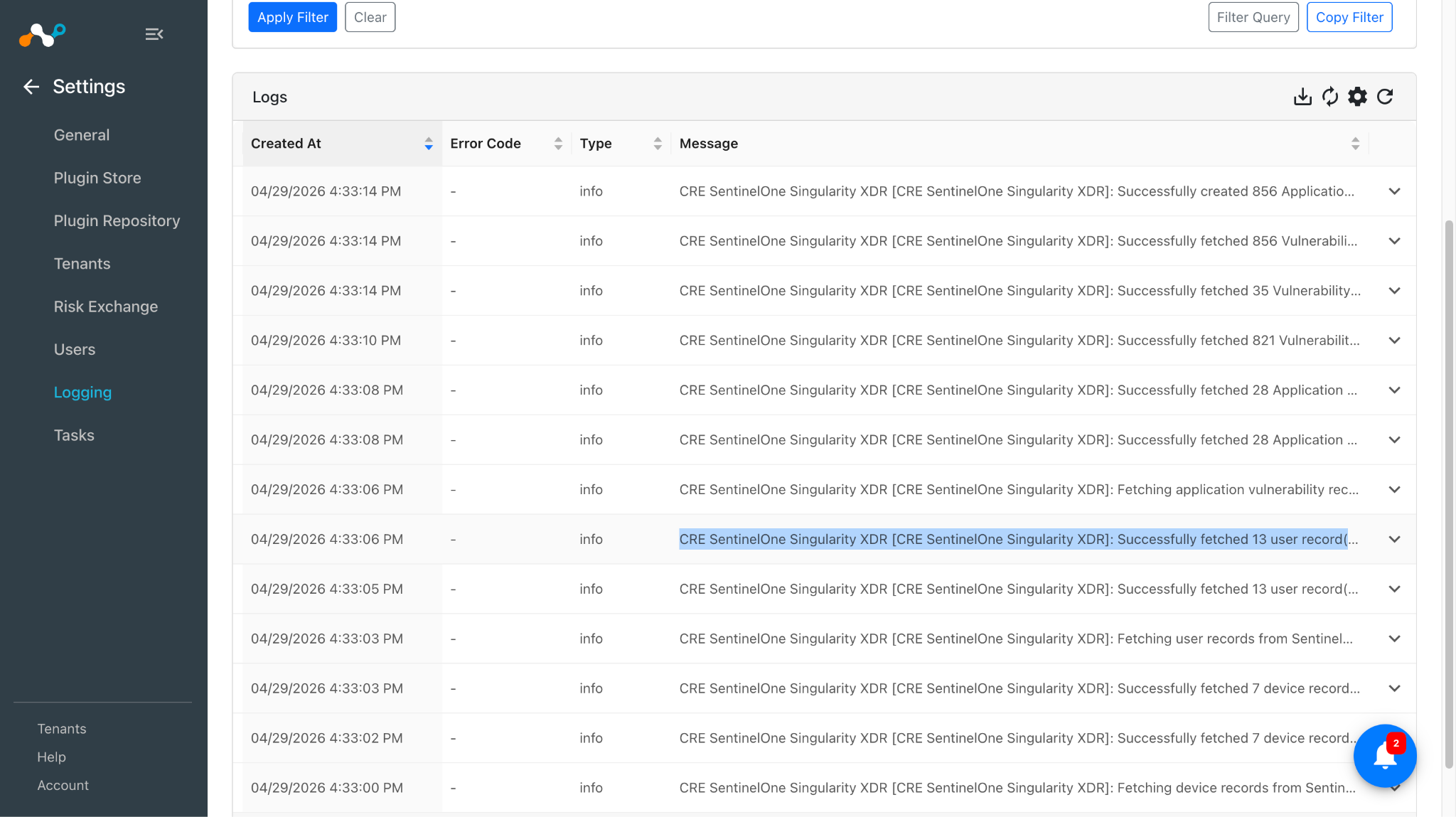Click 'Successfully fetched 821 Vulnerabilit...' message
The image size is (1456, 817).
click(1019, 341)
